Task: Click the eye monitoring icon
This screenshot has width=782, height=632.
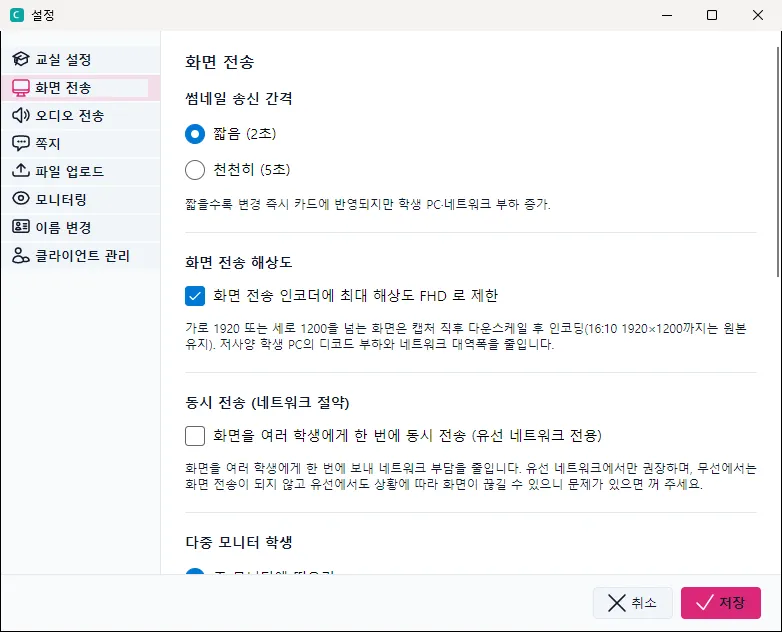Action: coord(20,199)
